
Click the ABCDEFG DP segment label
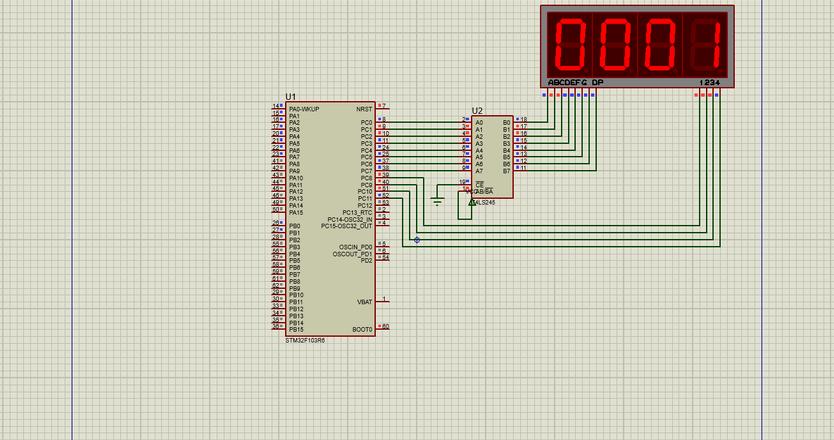[x=576, y=82]
